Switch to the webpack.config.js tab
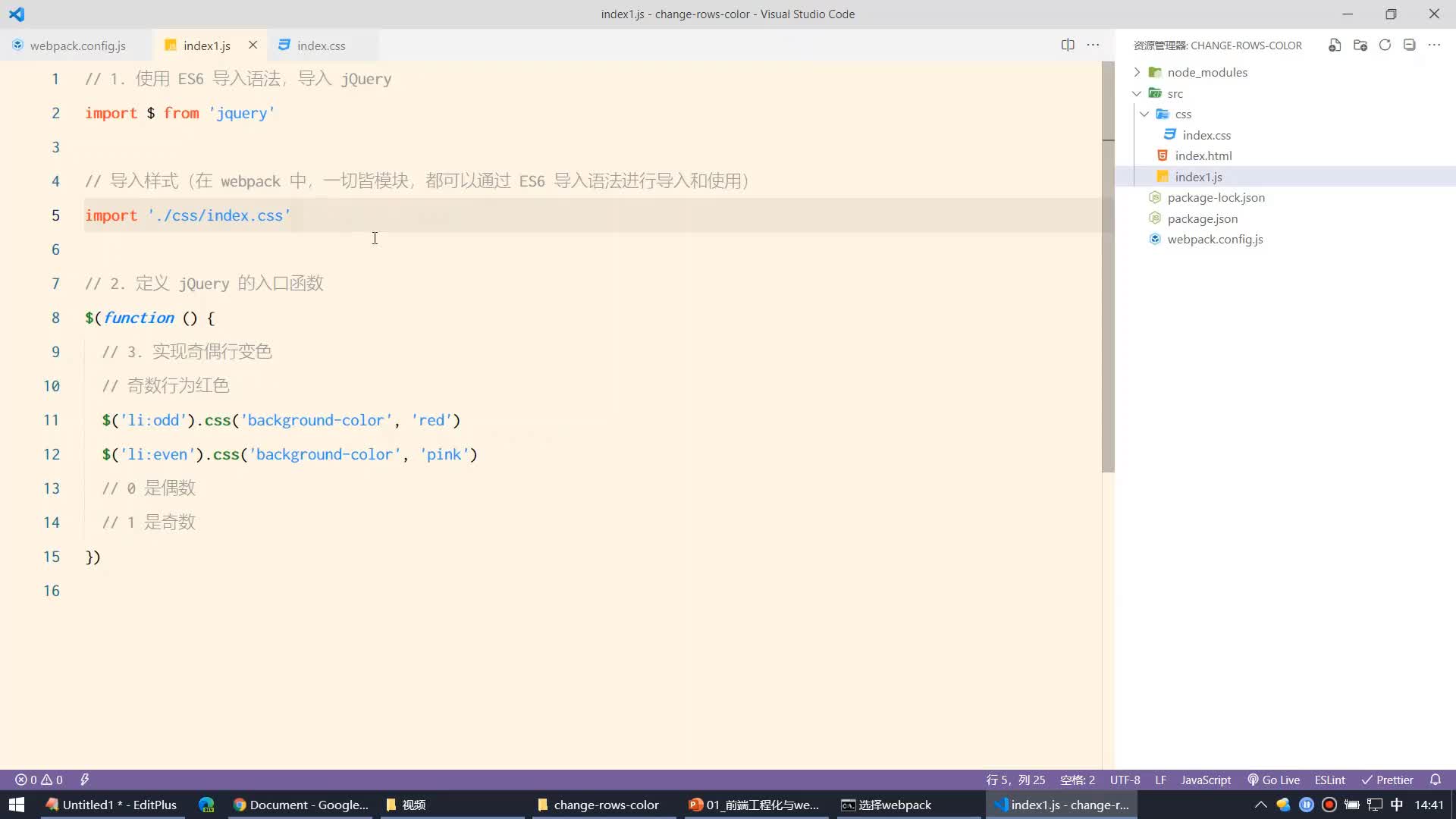The height and width of the screenshot is (819, 1456). [78, 45]
